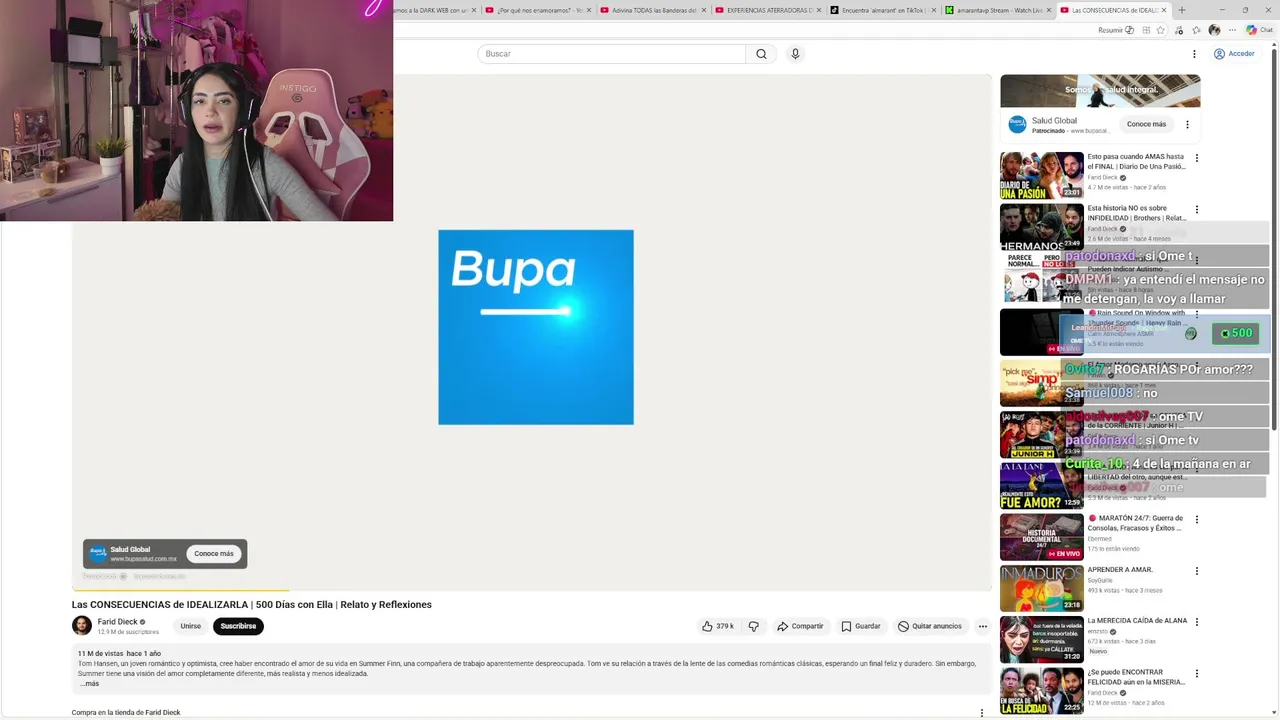
Task: Click the Buscar search field
Action: click(611, 54)
